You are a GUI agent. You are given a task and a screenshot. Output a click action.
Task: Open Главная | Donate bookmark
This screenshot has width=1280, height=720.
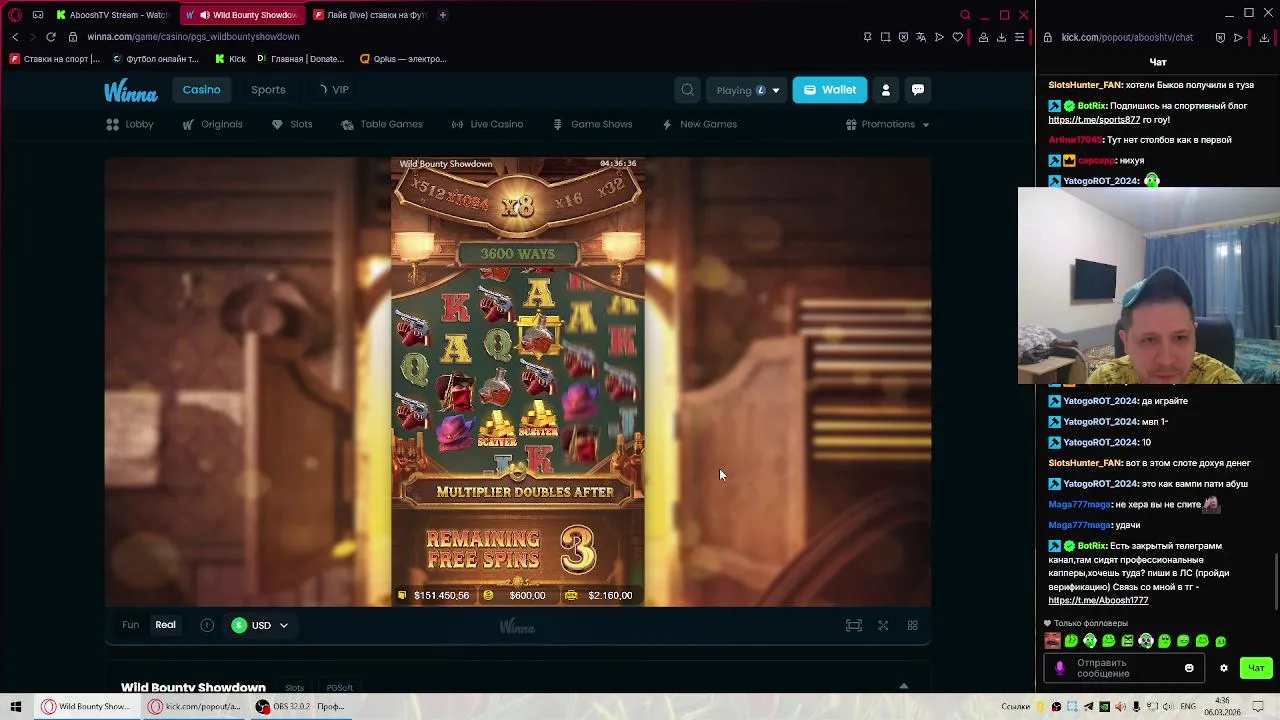click(300, 59)
